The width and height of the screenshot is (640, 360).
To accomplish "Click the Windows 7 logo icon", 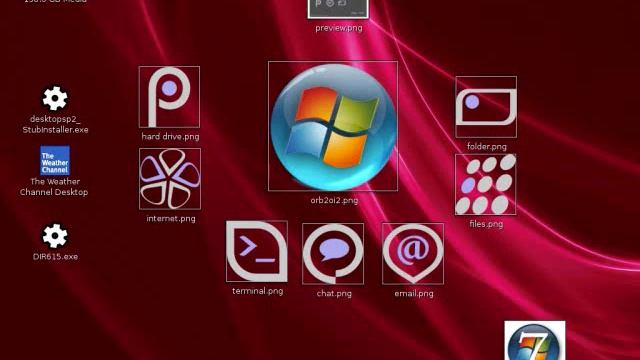I will pyautogui.click(x=535, y=340).
